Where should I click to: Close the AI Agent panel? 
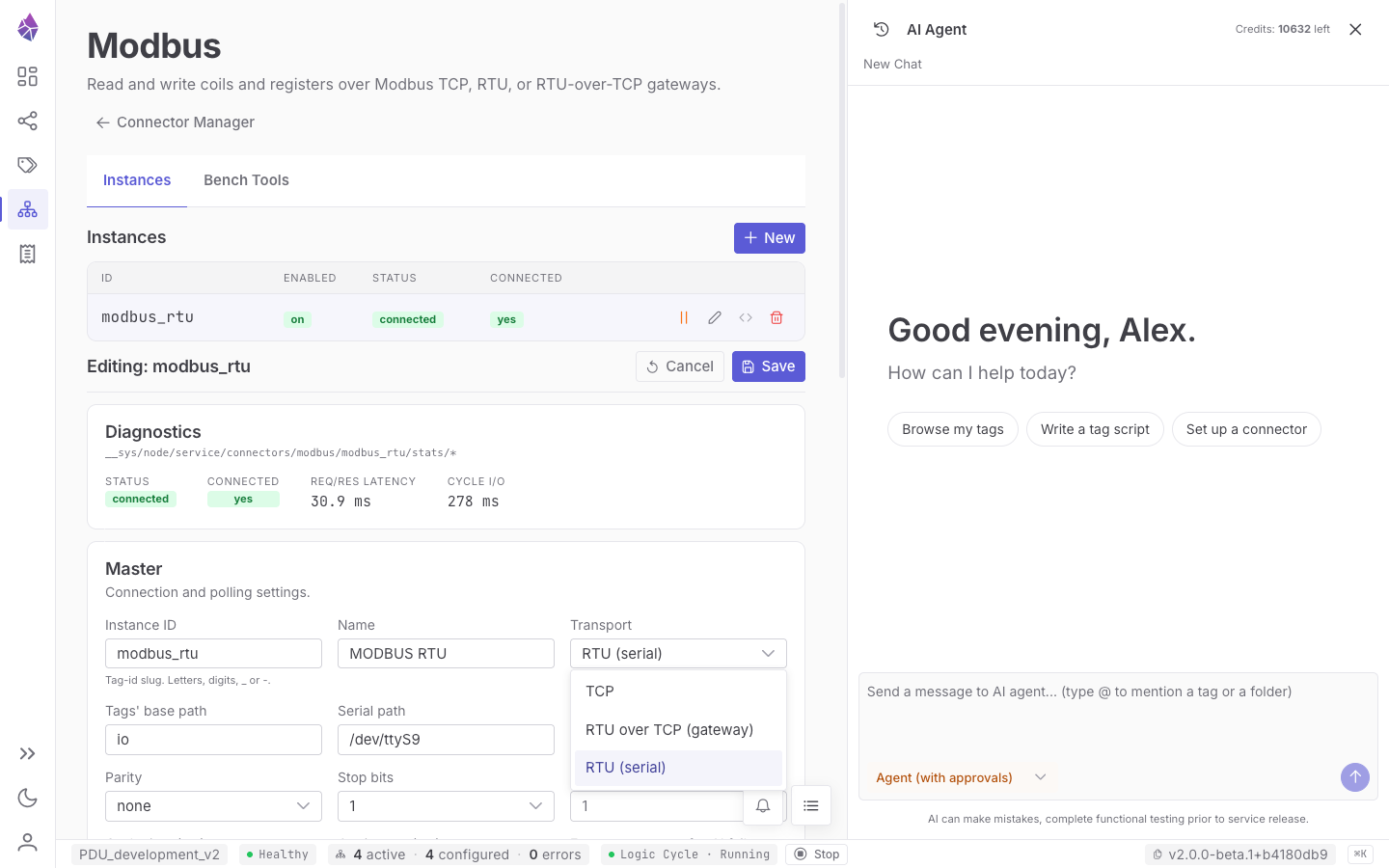(1355, 29)
